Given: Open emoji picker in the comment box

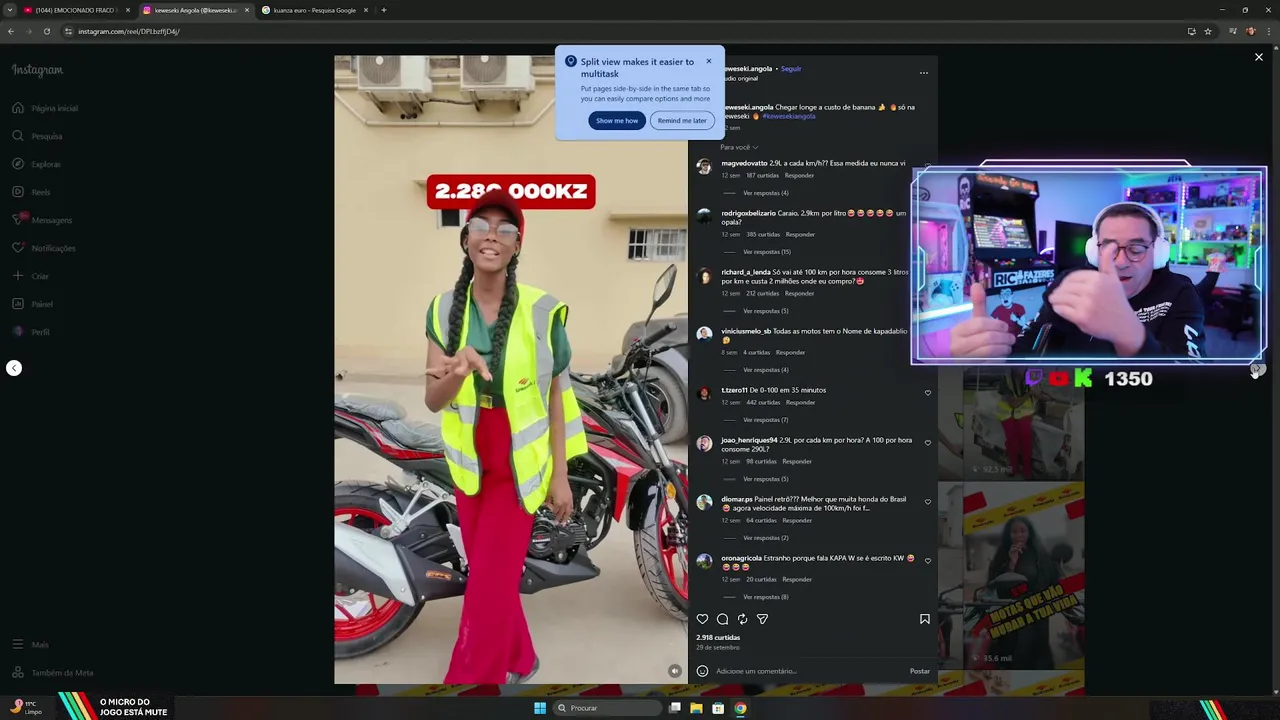Looking at the screenshot, I should coord(702,671).
